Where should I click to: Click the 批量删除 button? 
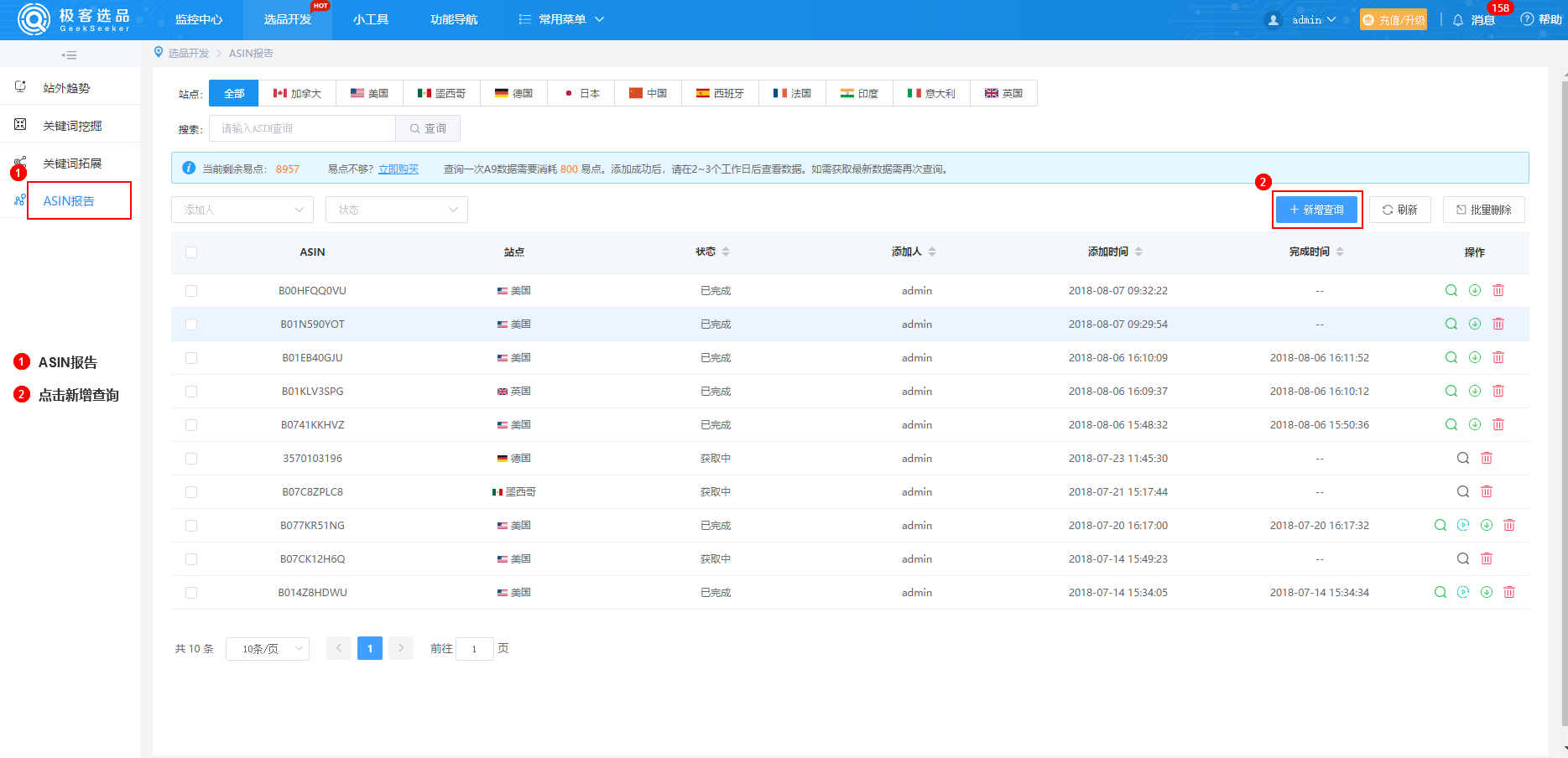click(x=1484, y=210)
